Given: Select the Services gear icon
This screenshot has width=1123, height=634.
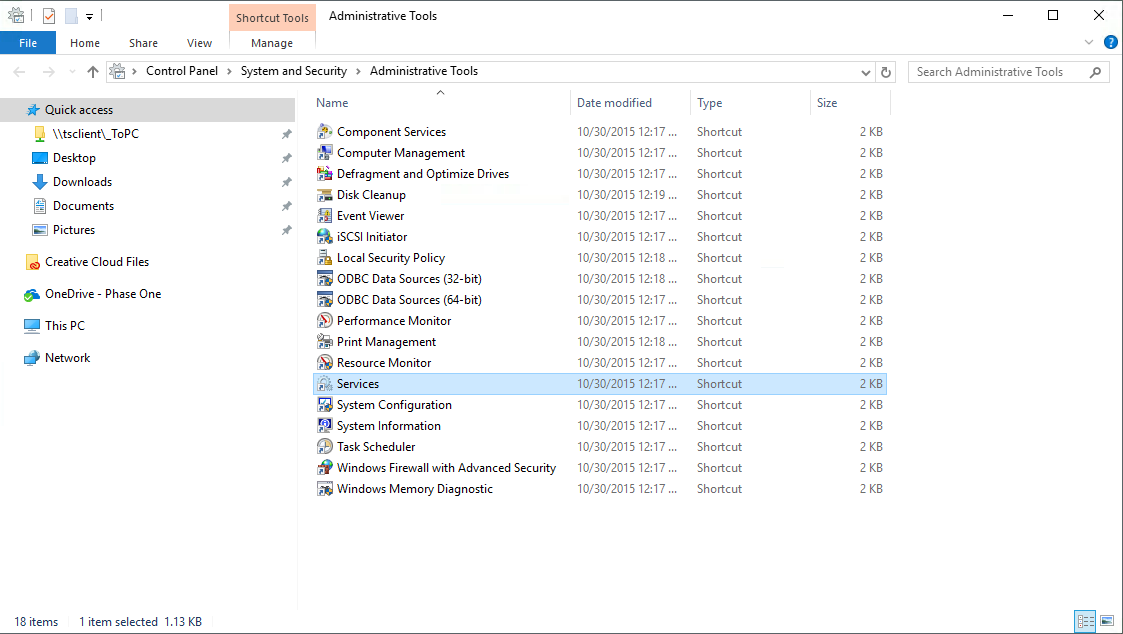Looking at the screenshot, I should [324, 384].
